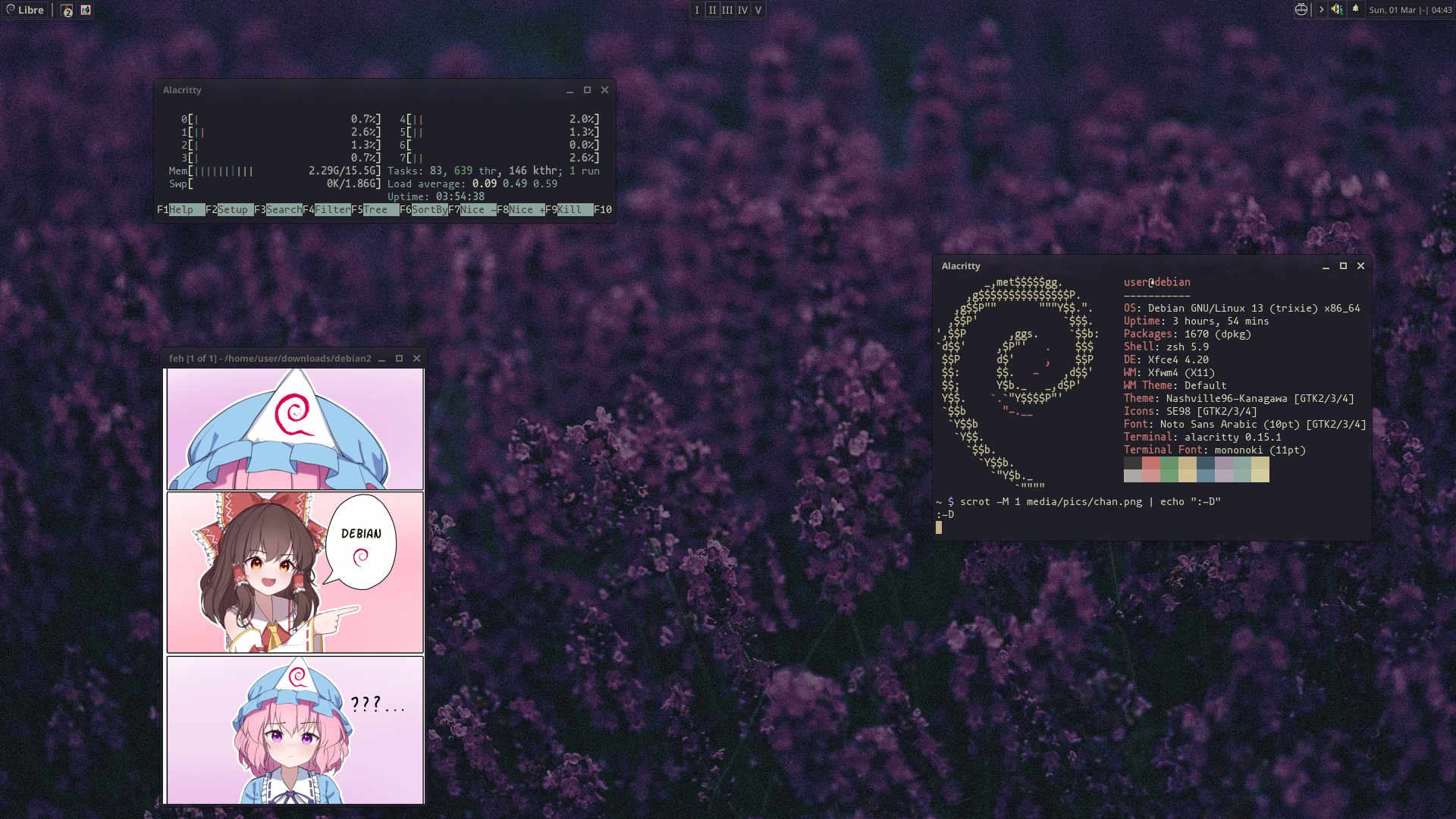Click the tomato timer panel icon
The image size is (1456, 819).
(x=1301, y=10)
